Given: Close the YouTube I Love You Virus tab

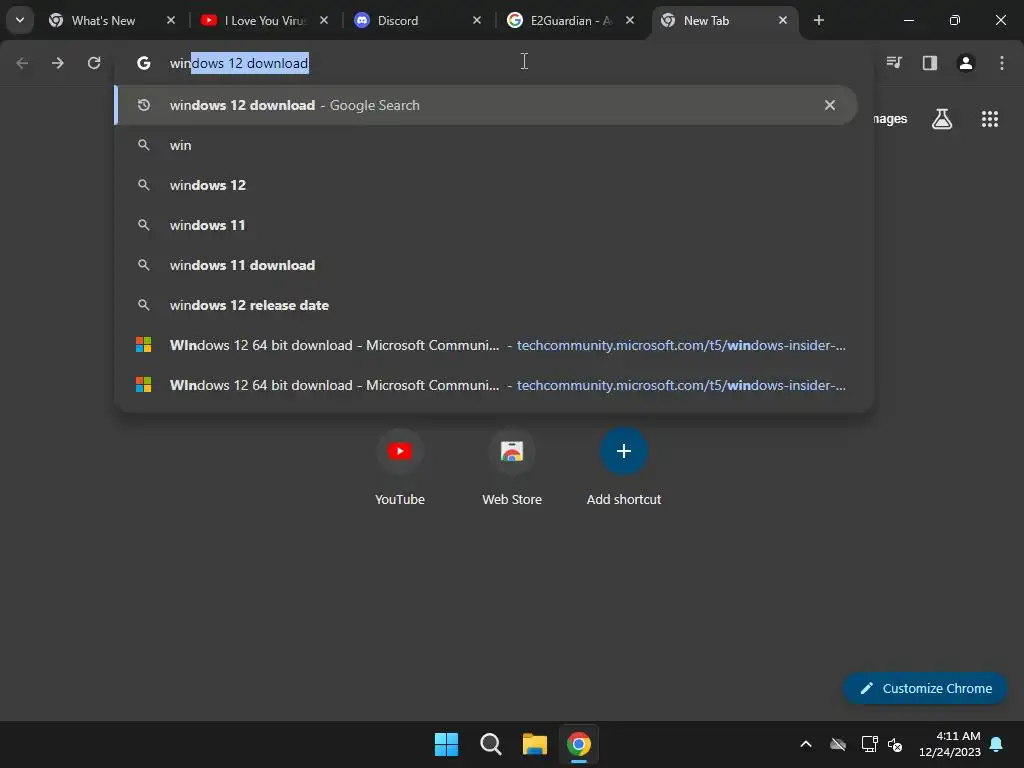Looking at the screenshot, I should coord(324,20).
